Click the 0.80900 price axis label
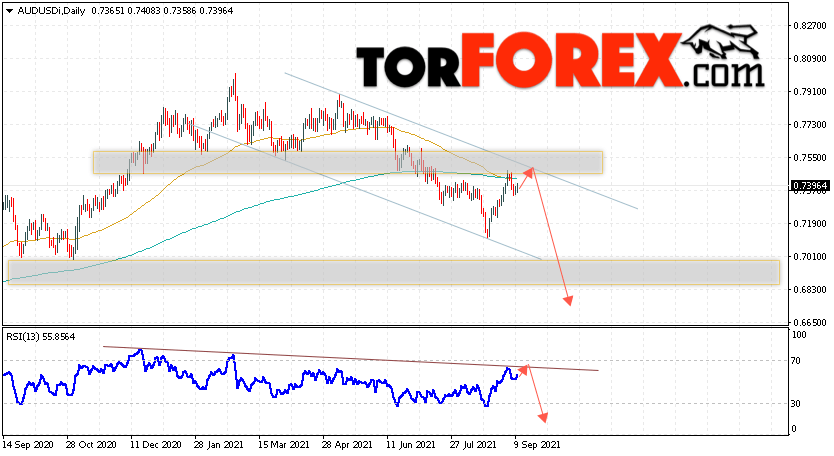Image resolution: width=834 pixels, height=456 pixels. click(x=810, y=59)
